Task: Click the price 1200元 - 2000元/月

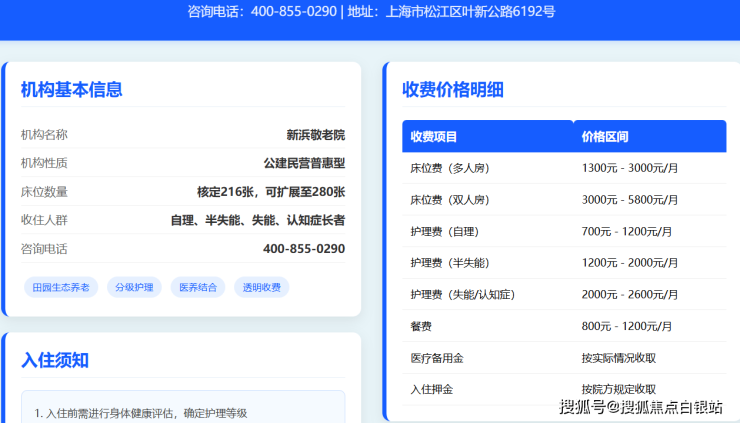Action: point(630,263)
